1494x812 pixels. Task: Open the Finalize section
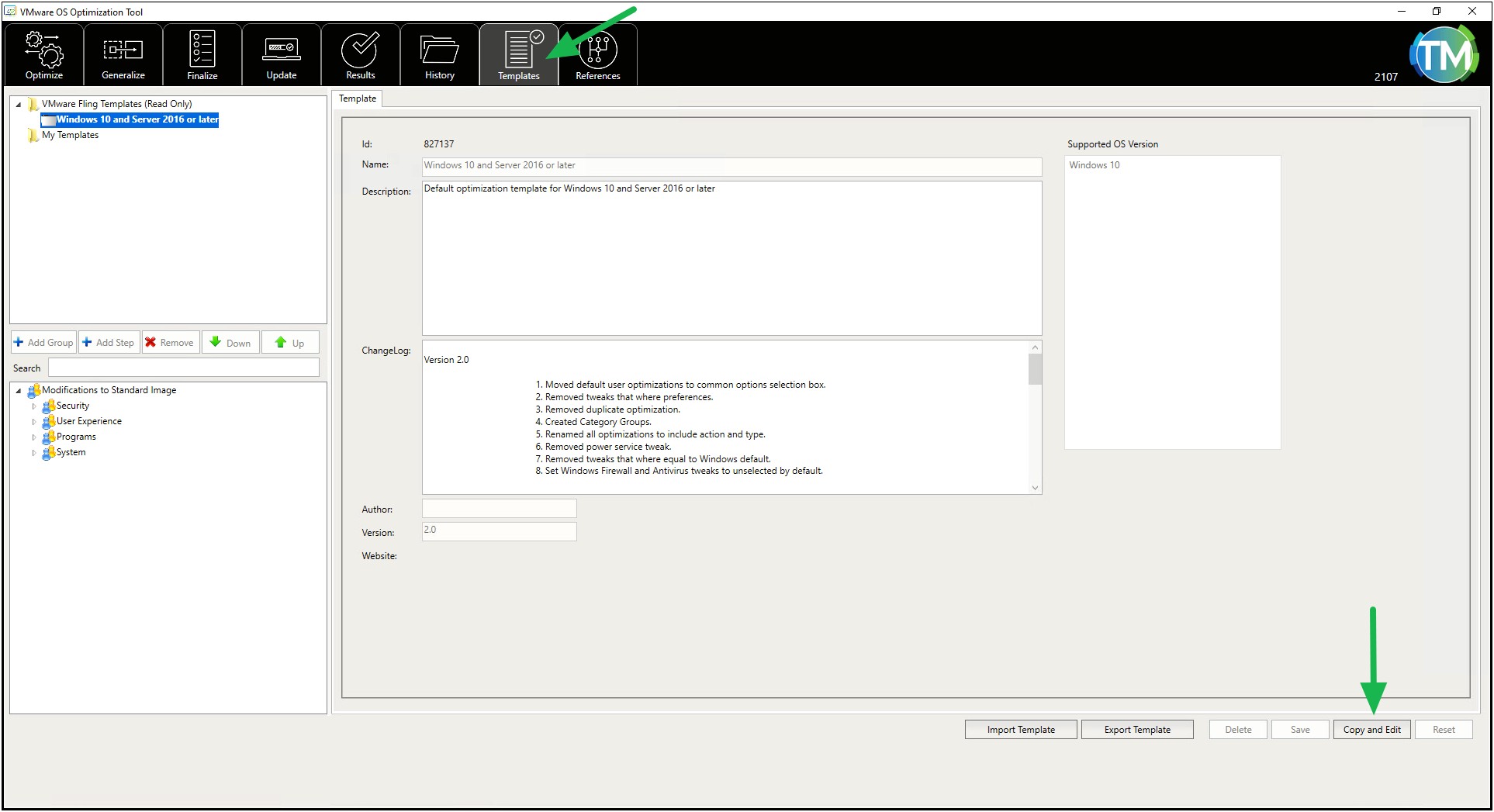pyautogui.click(x=202, y=54)
